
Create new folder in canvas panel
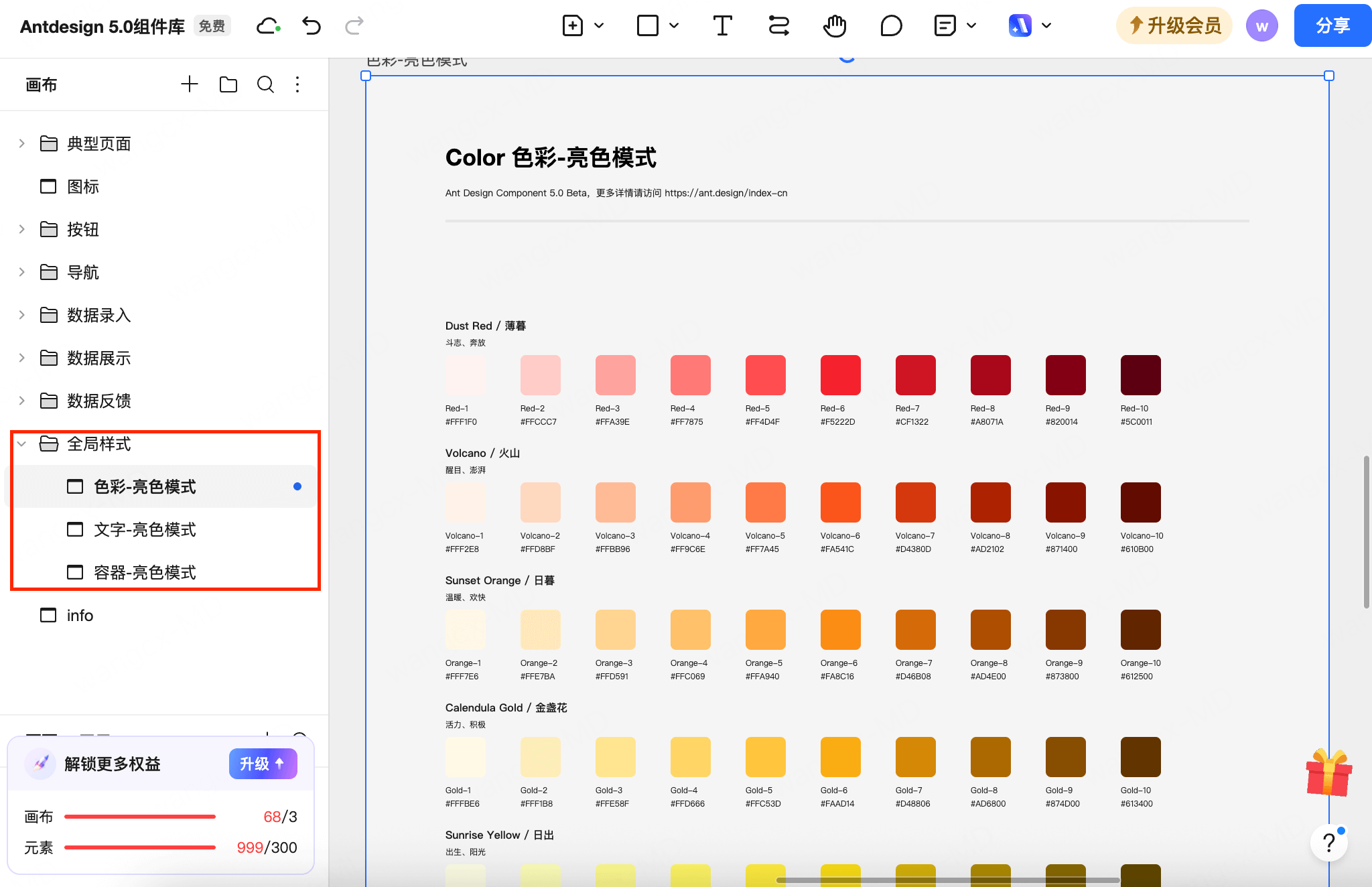coord(228,84)
